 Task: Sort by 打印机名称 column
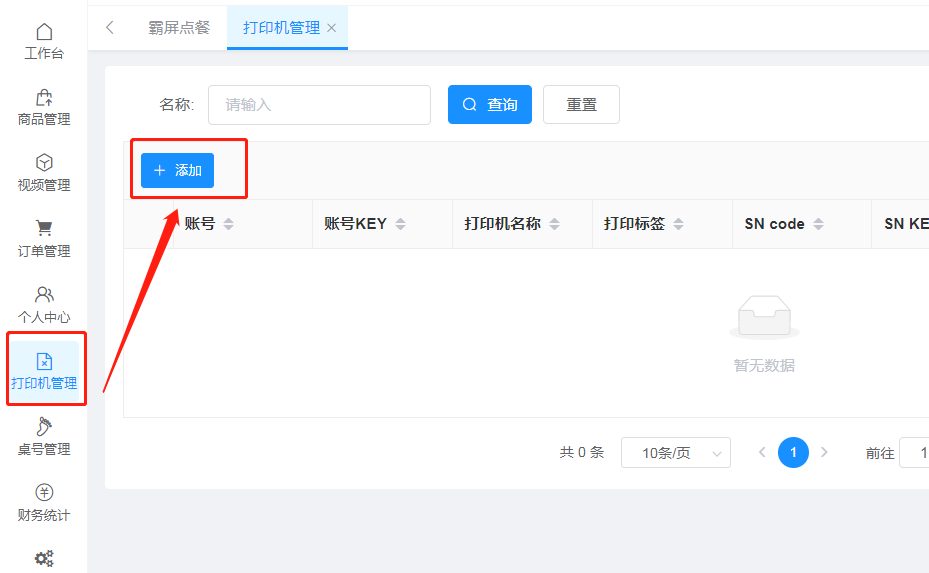click(555, 224)
